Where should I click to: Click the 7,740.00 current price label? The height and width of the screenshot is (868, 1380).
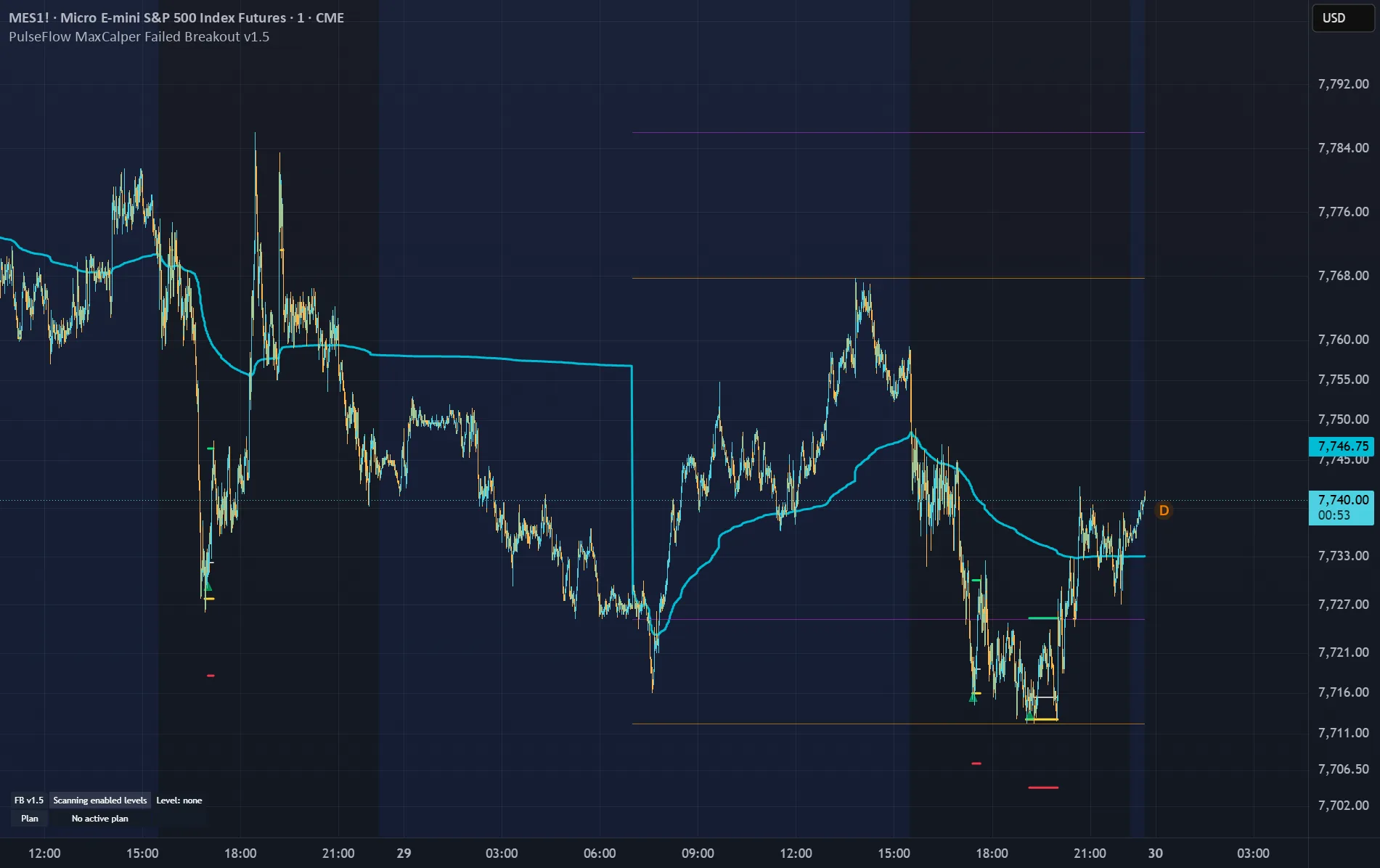point(1342,500)
